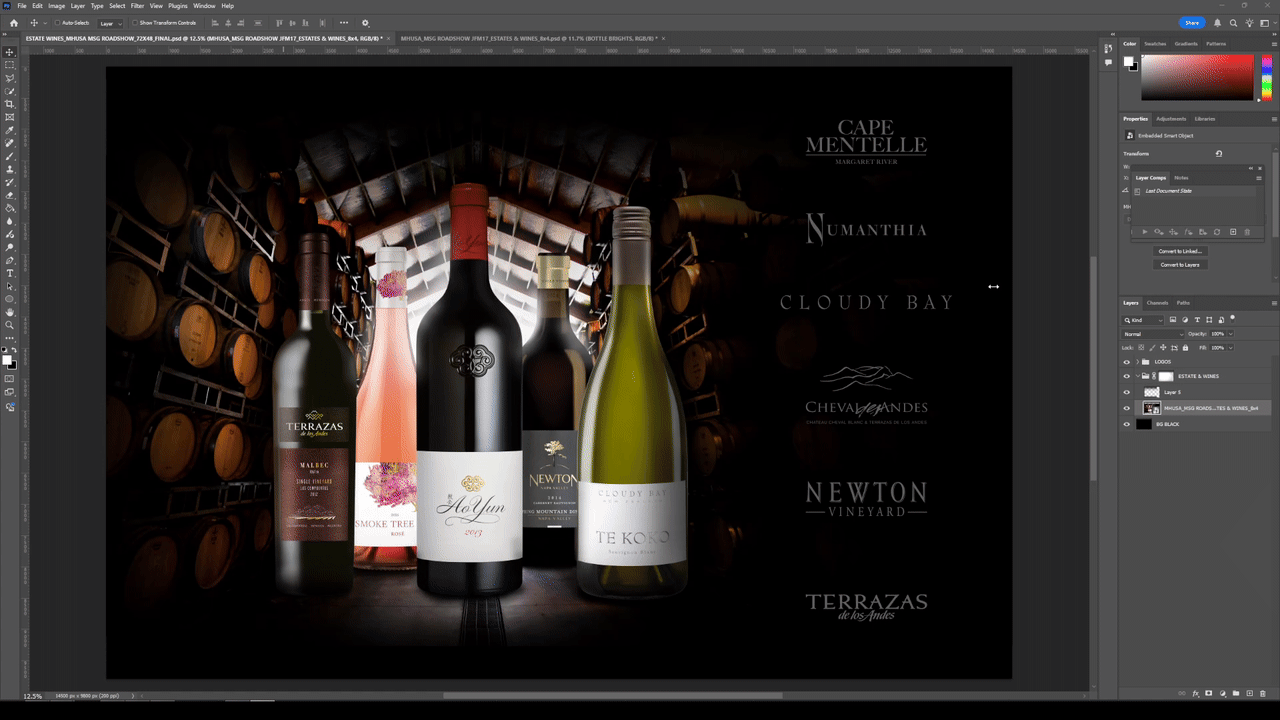Select the Path Selection tool
Viewport: 1280px width, 720px height.
click(x=10, y=286)
